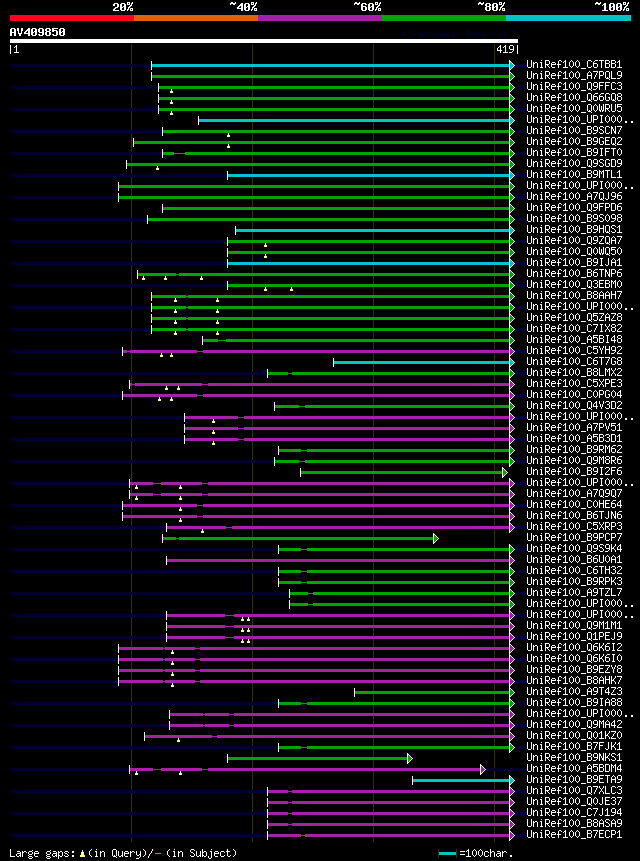Image resolution: width=640 pixels, height=861 pixels.
Task: Click the UniRef100_Q9MA42 label
Action: tap(574, 724)
